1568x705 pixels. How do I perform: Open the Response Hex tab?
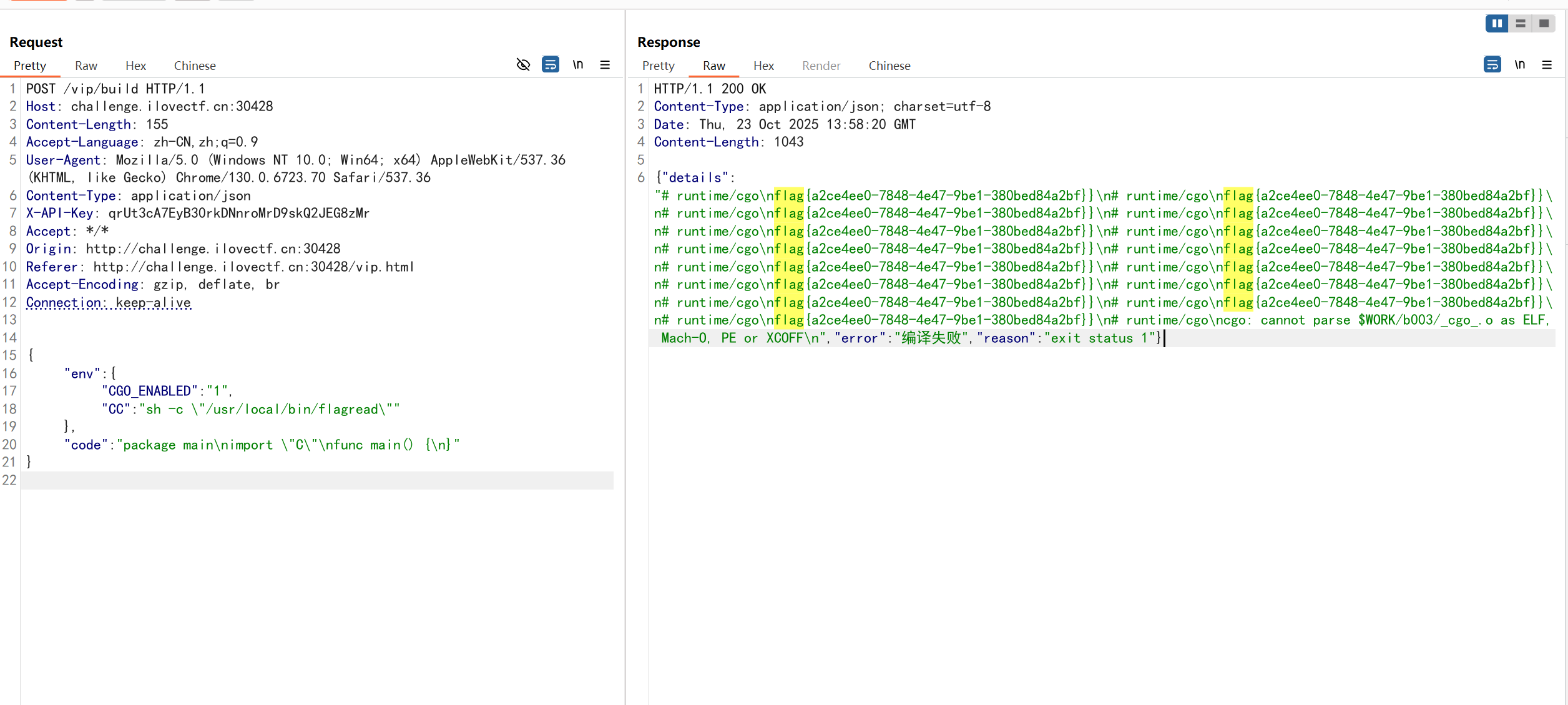click(763, 66)
